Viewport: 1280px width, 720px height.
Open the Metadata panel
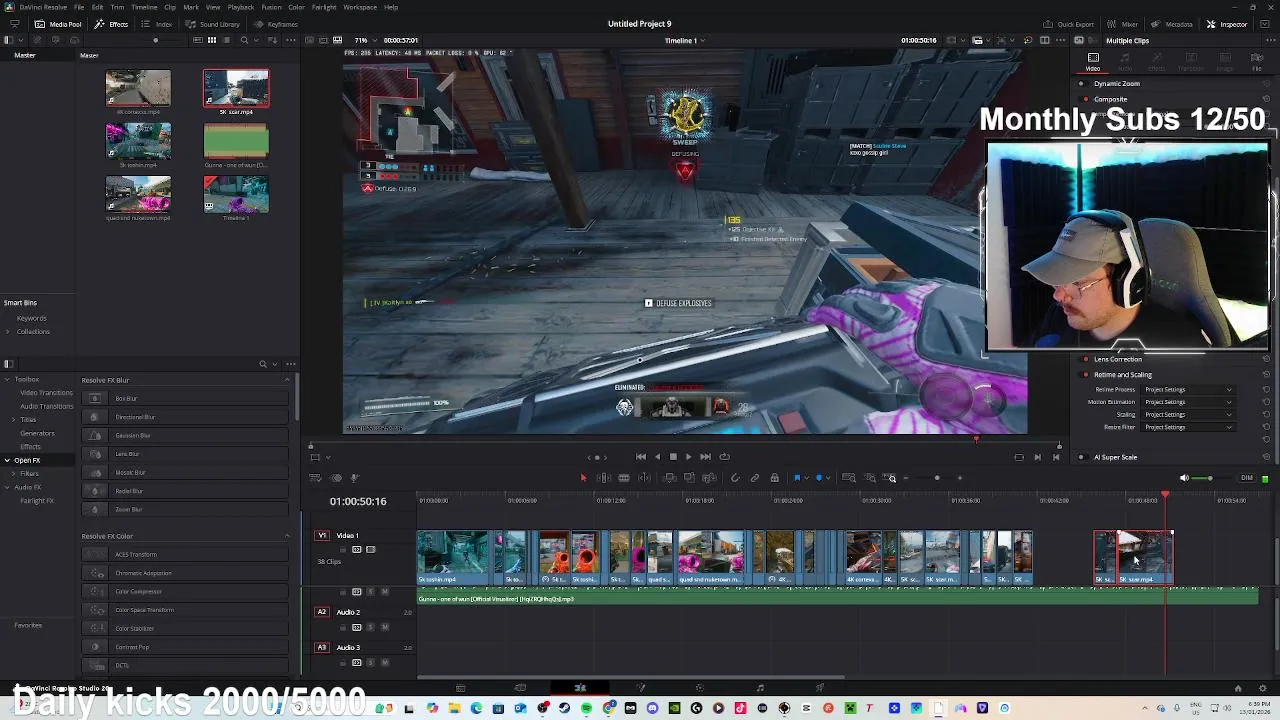1171,24
